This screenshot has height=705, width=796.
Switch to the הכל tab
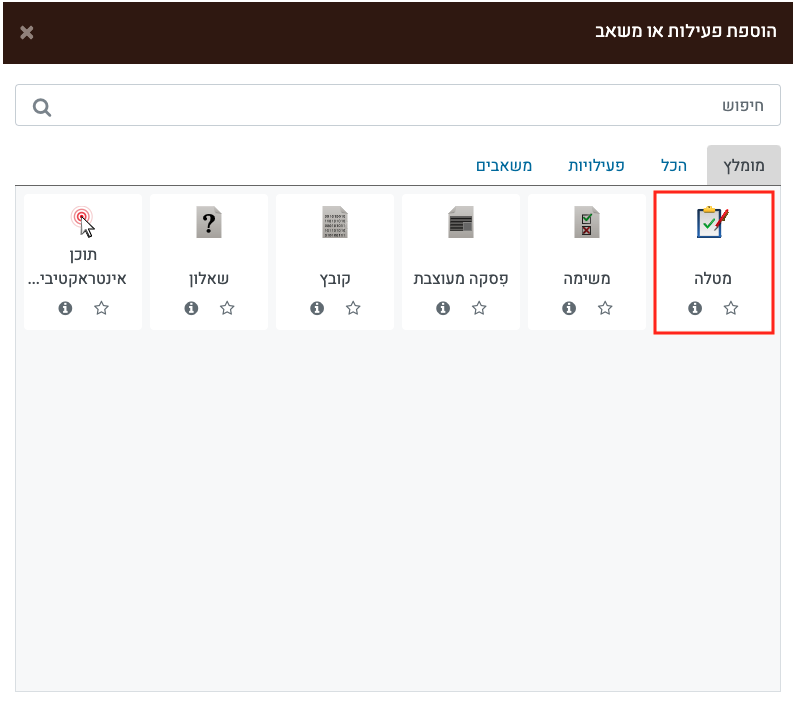pos(674,165)
